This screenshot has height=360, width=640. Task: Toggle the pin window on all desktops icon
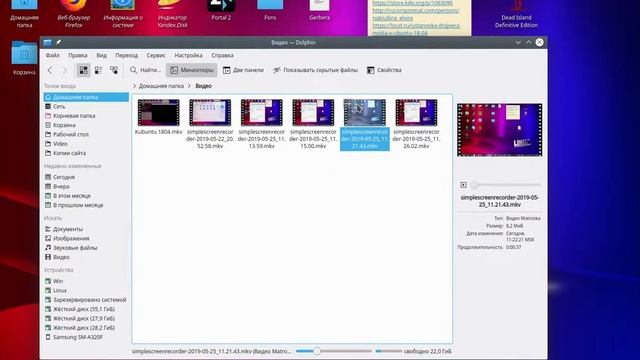(58, 42)
